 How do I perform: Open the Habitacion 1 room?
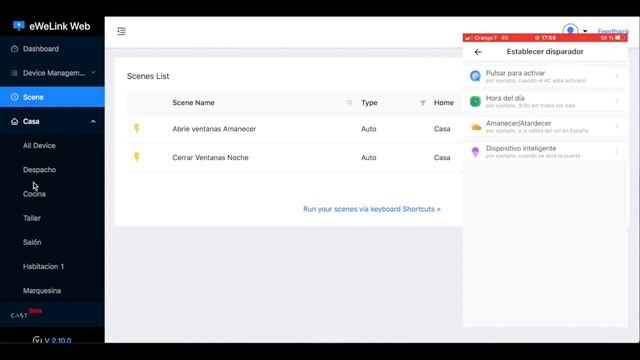pos(43,267)
